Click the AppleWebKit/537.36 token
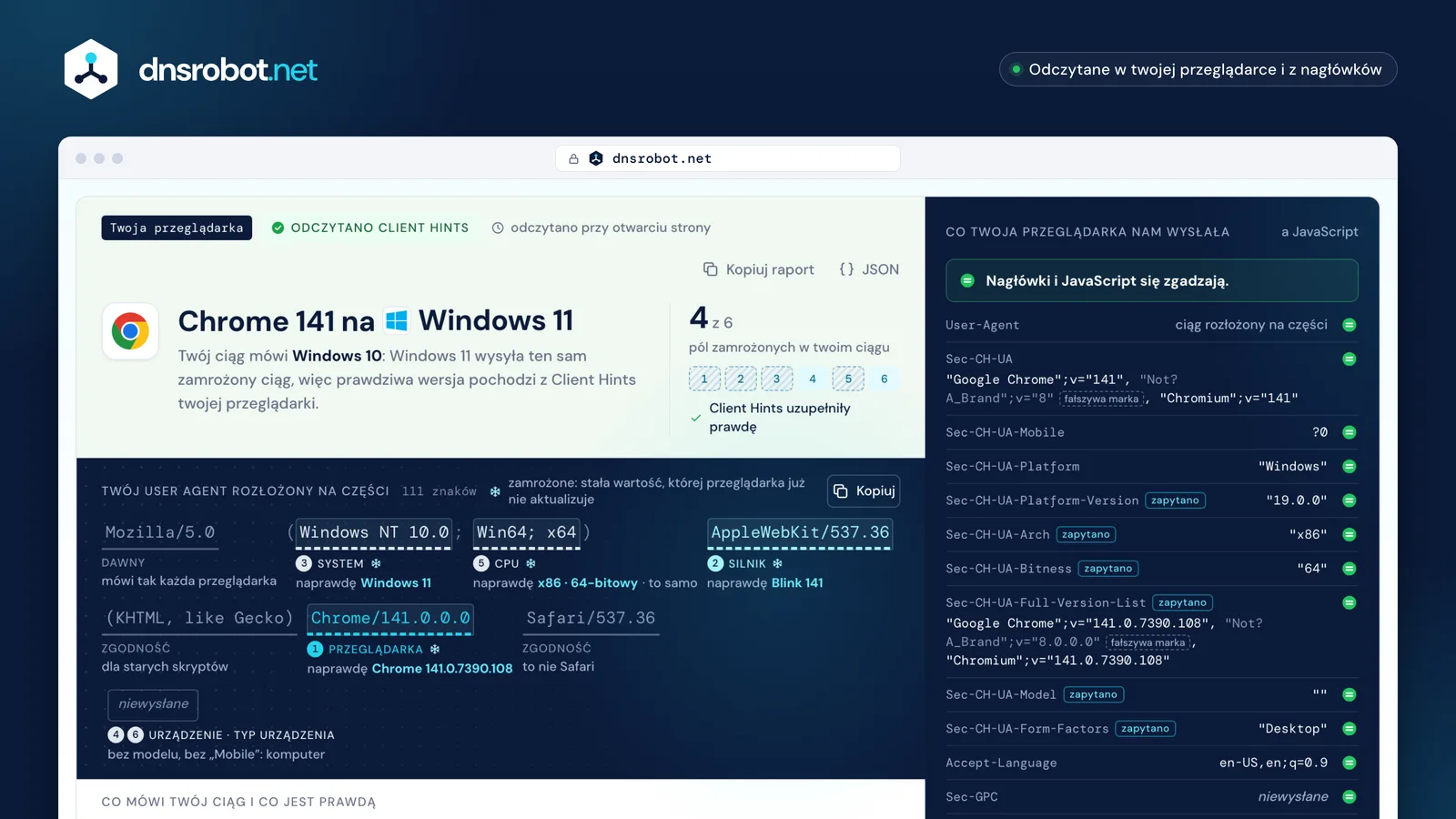This screenshot has height=819, width=1456. coord(800,532)
